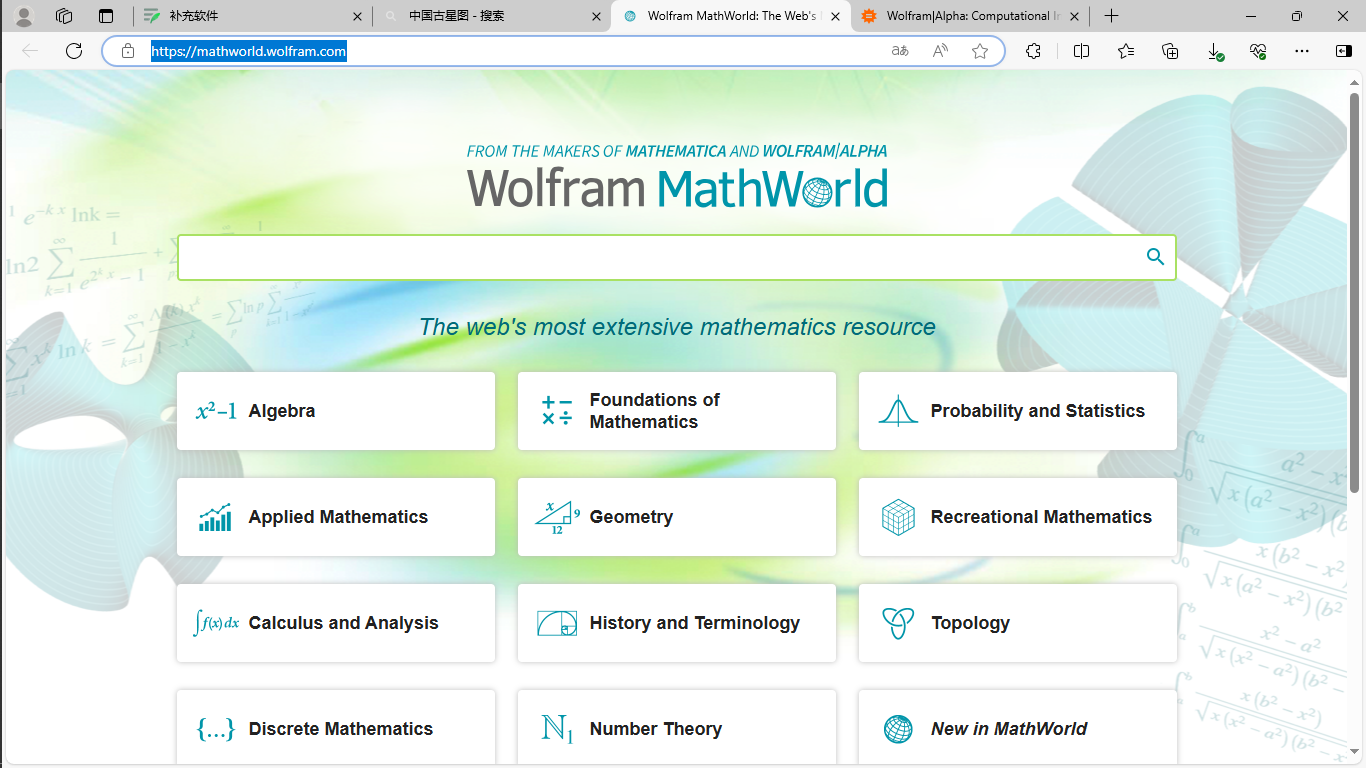Click the Applied Mathematics bar chart icon
1366x768 pixels.
215,517
